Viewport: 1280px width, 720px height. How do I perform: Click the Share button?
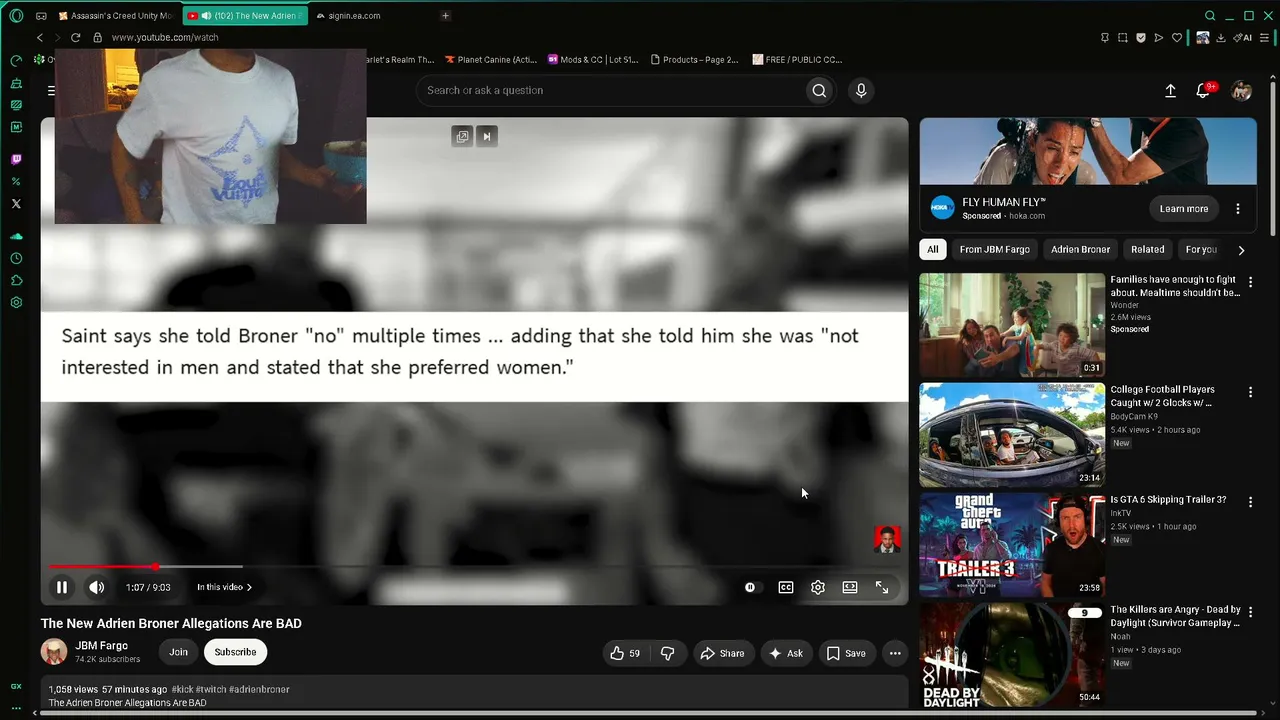[x=722, y=653]
